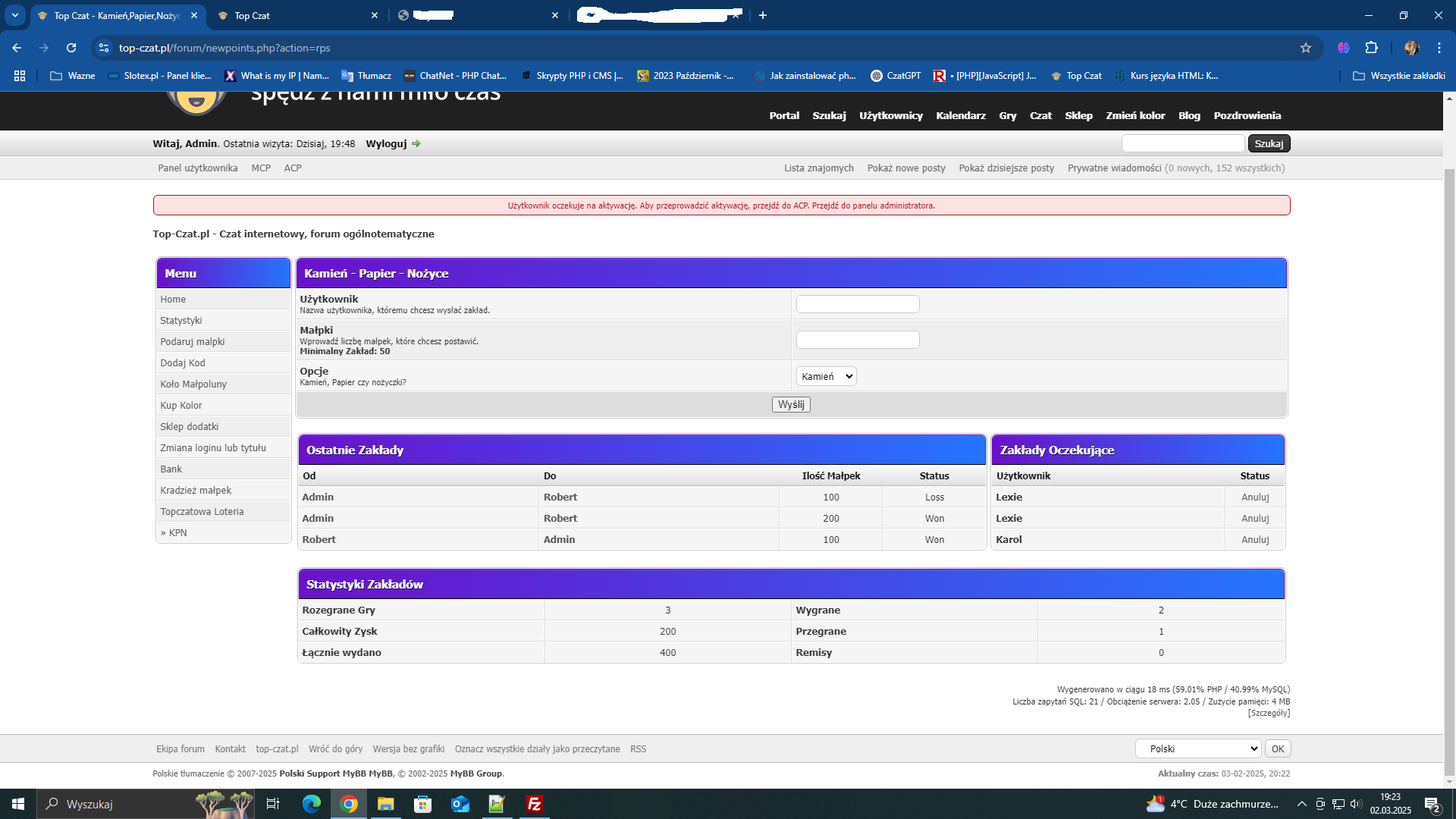
Task: Open the Wazne bookmarks folder
Action: point(73,76)
